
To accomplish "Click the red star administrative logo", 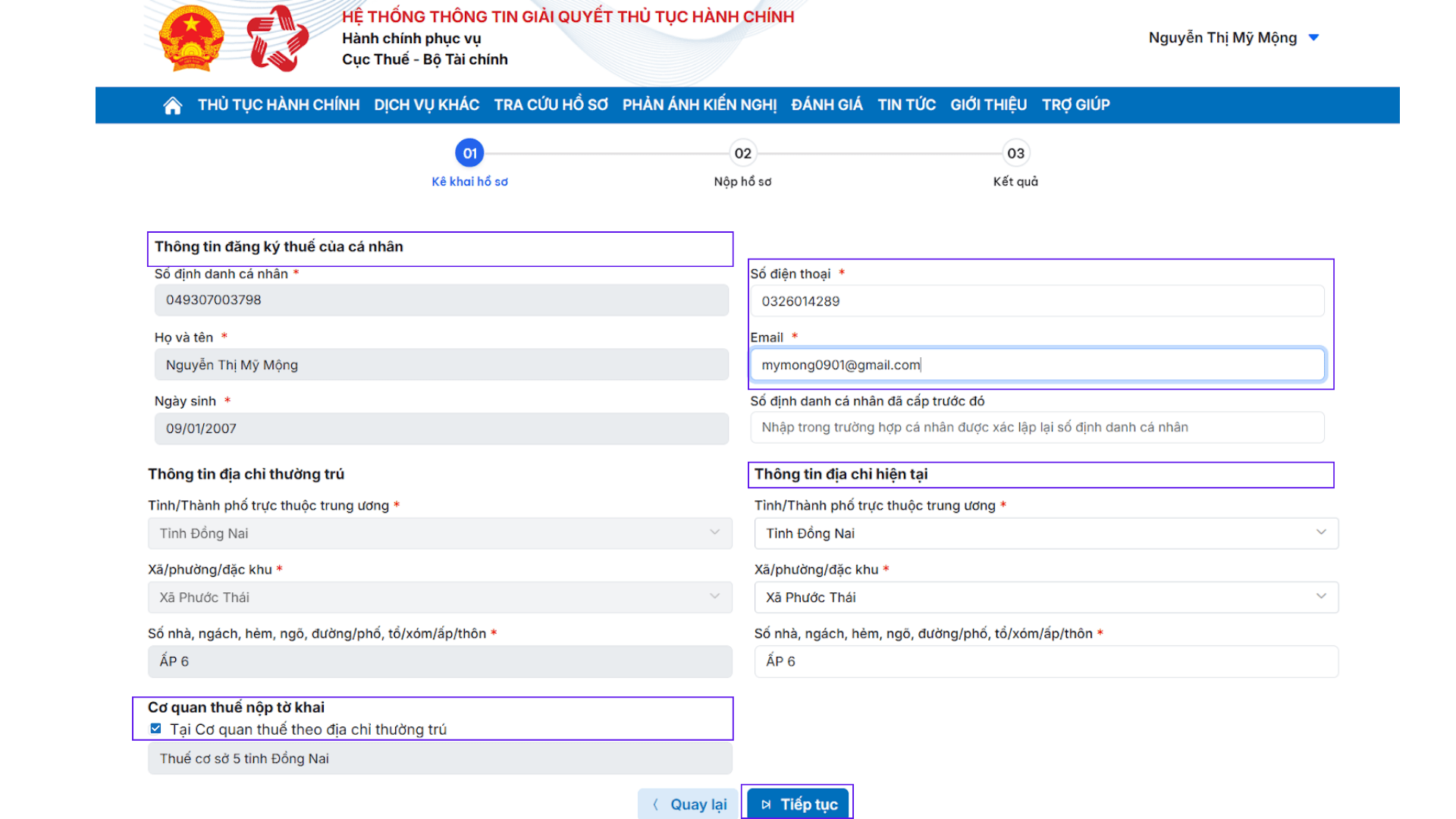I will click(x=278, y=39).
